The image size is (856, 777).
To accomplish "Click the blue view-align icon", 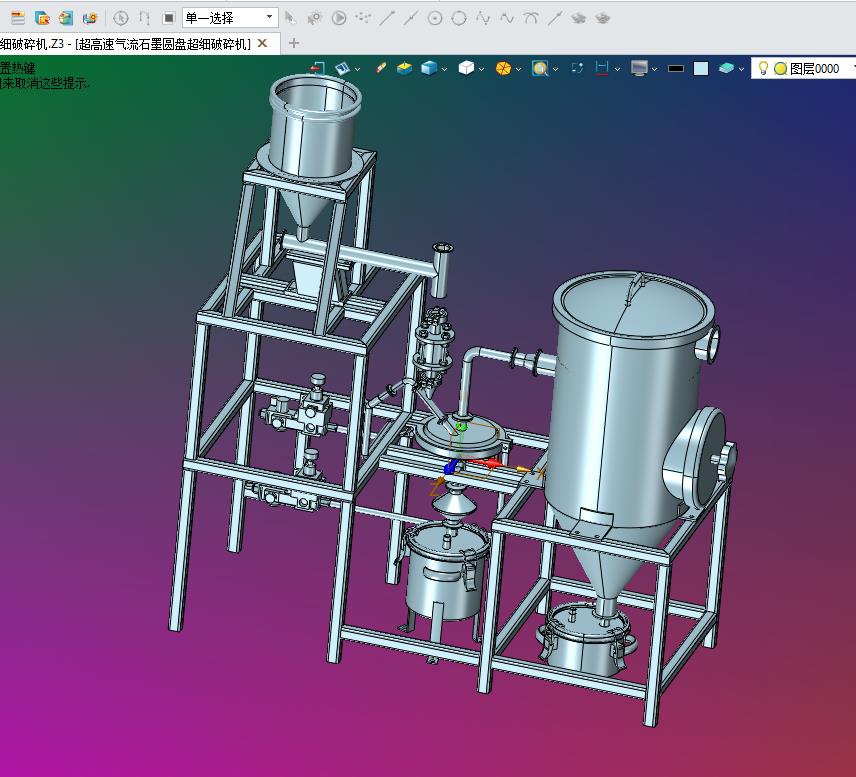I will (342, 68).
